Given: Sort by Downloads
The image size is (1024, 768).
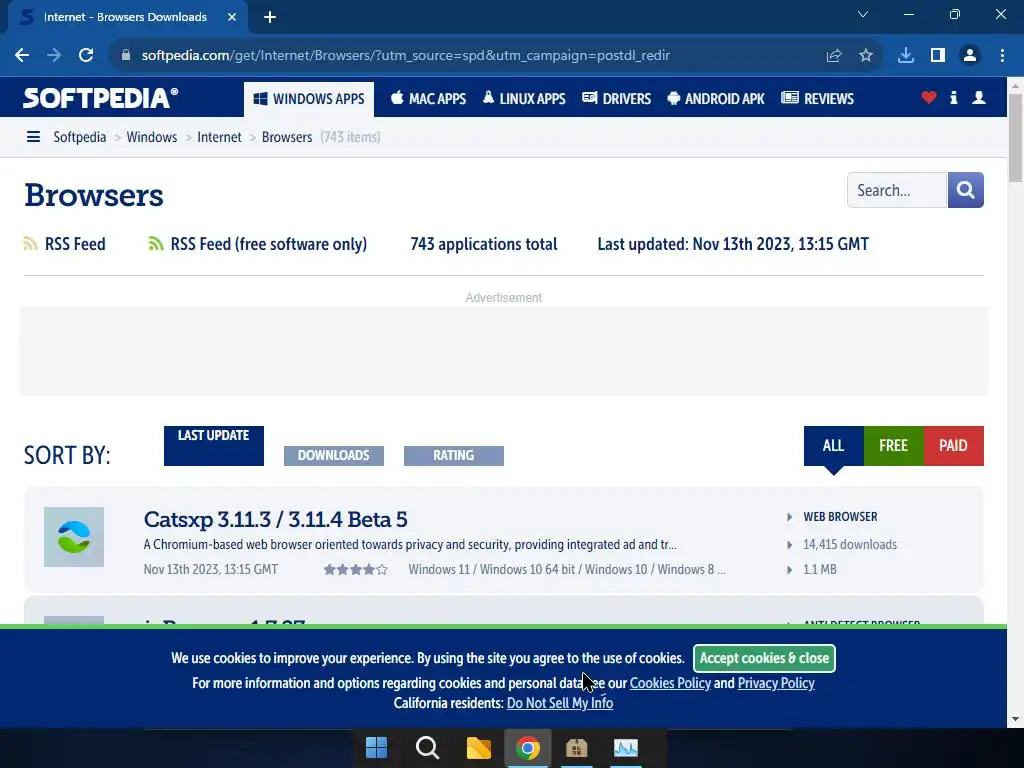Looking at the screenshot, I should tap(334, 456).
